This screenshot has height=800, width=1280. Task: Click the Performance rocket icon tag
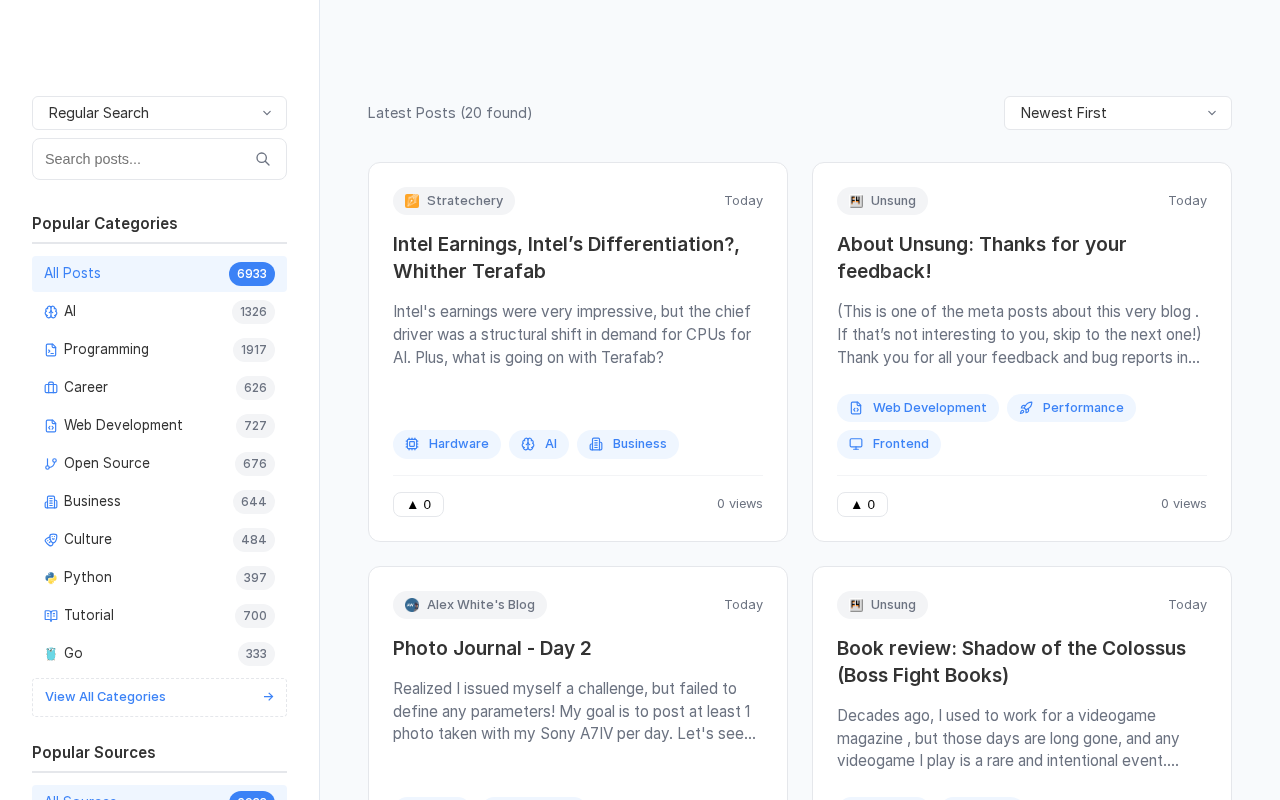(1026, 408)
